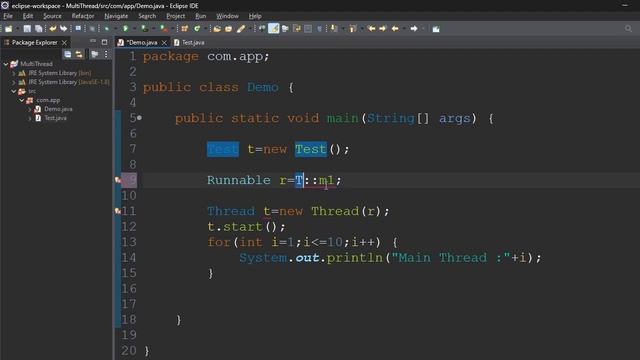Collapse the src folder node
Viewport: 640px width, 360px height.
(x=13, y=91)
